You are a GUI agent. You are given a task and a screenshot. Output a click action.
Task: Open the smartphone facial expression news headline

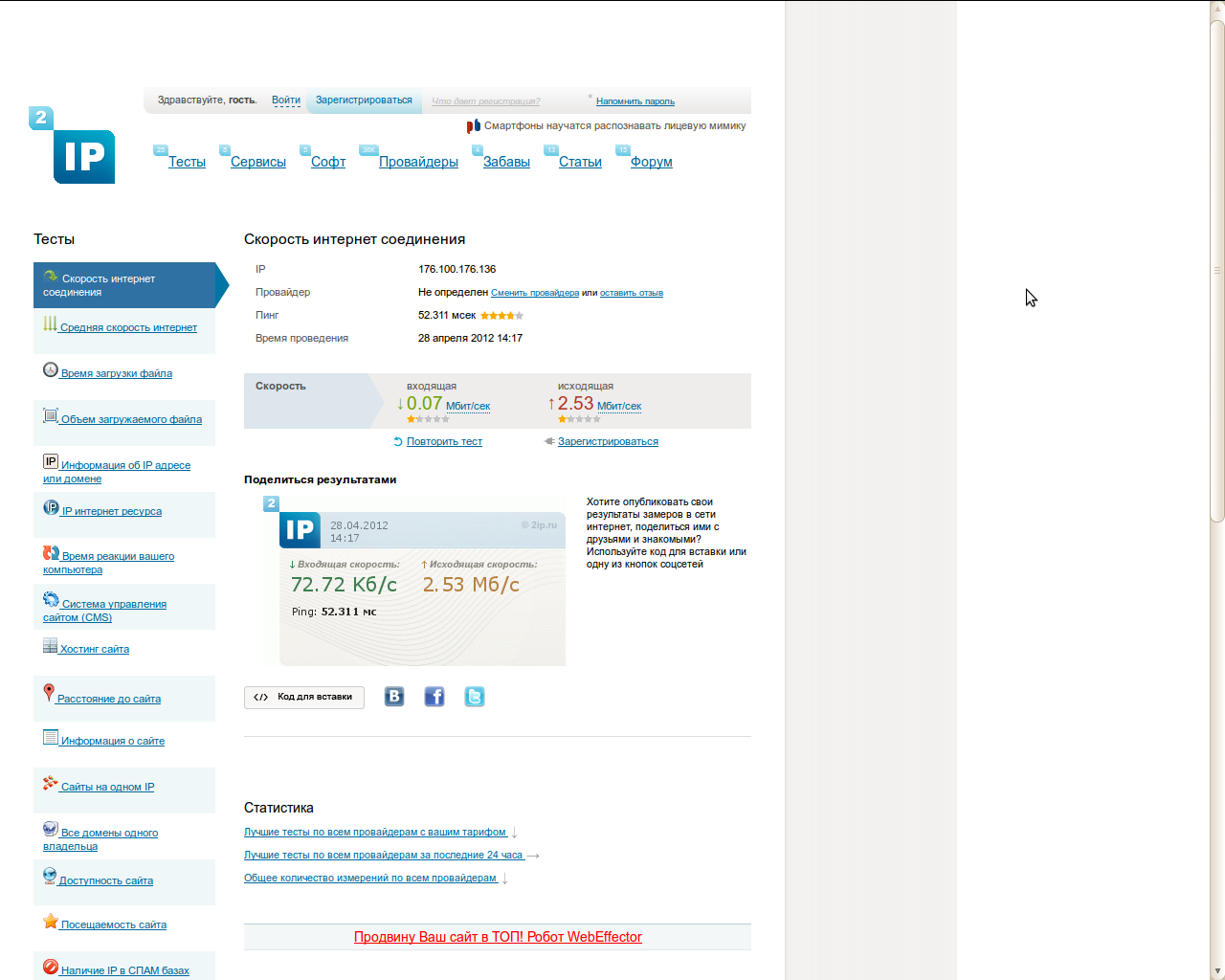[615, 126]
